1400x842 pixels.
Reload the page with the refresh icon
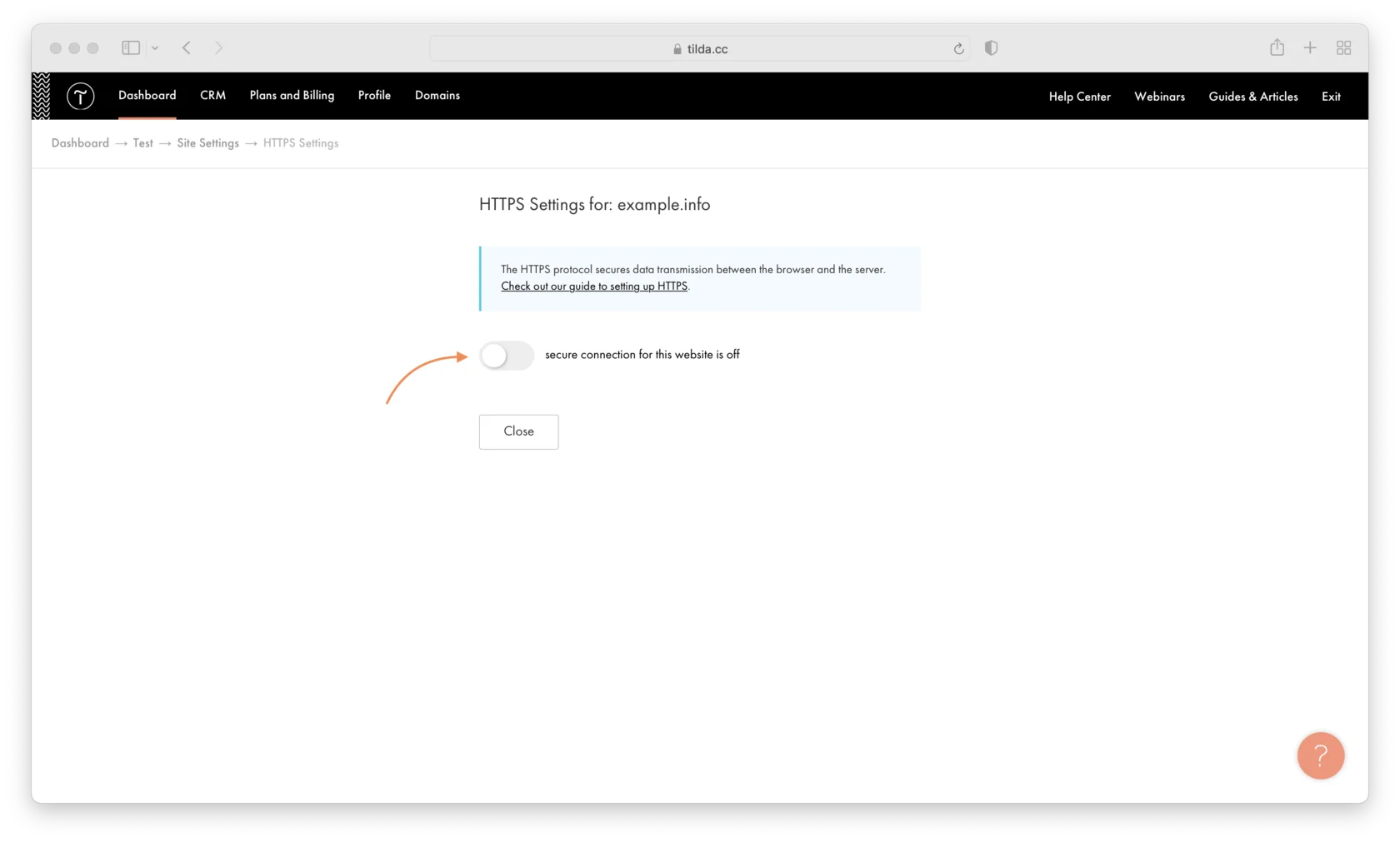click(x=958, y=49)
